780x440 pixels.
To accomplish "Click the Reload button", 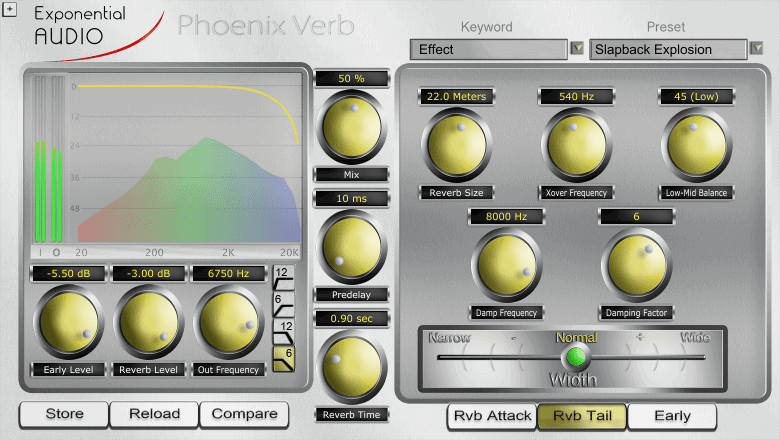I will pyautogui.click(x=154, y=414).
